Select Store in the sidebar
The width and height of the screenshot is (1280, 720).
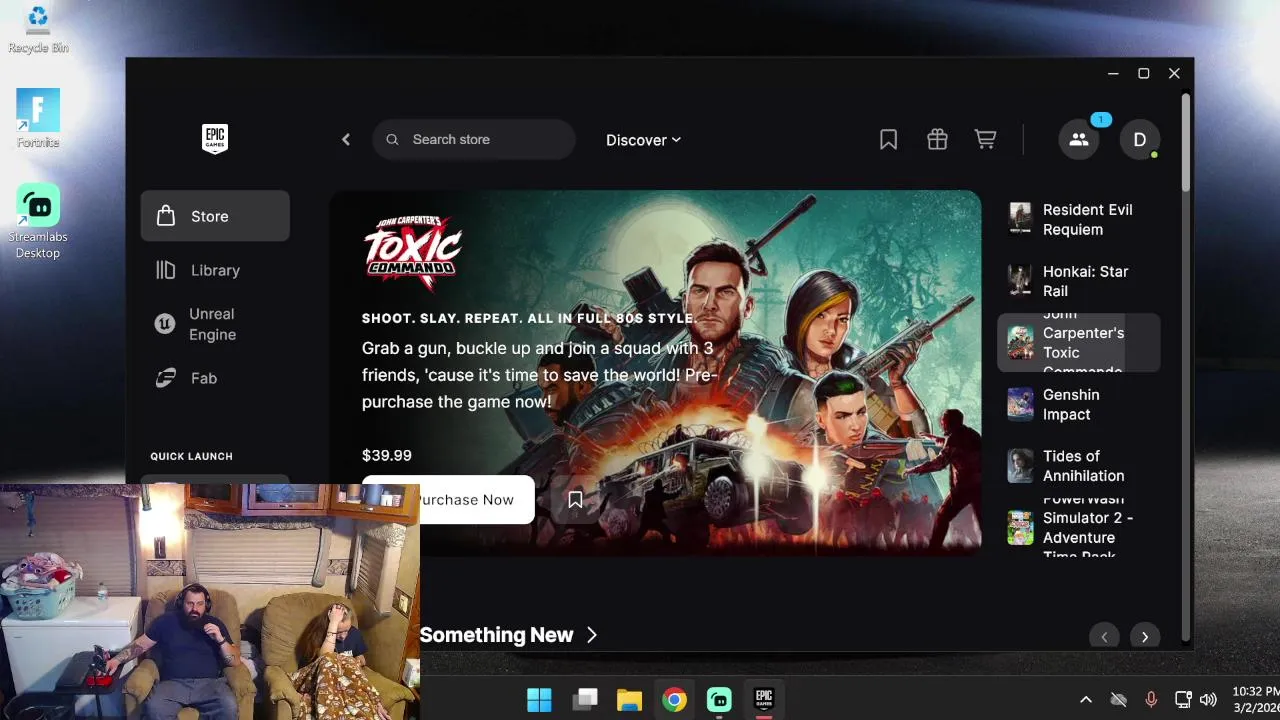click(x=215, y=216)
